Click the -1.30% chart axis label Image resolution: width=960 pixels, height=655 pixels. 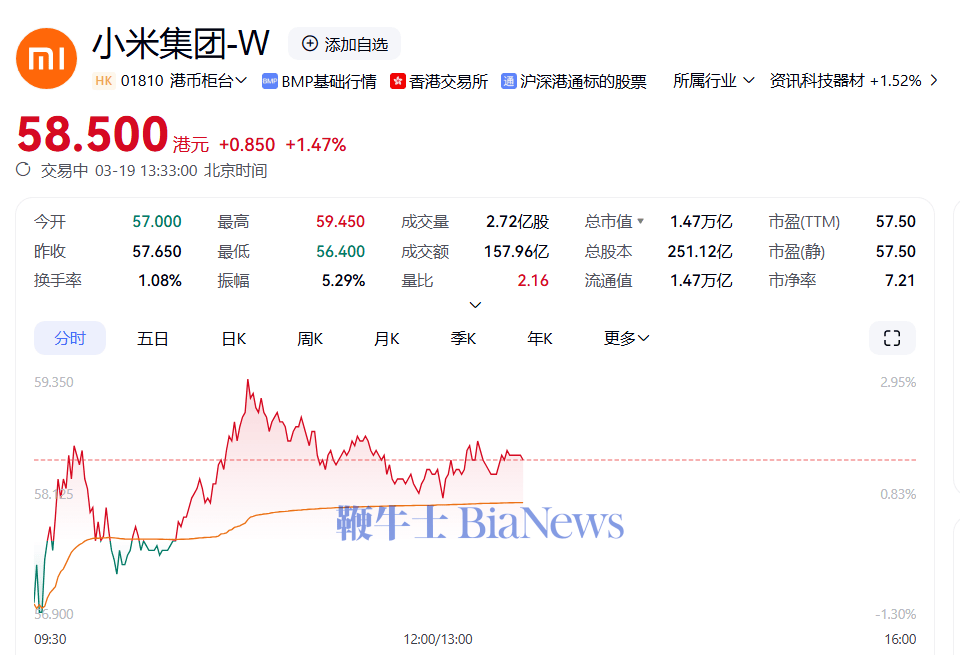point(896,614)
